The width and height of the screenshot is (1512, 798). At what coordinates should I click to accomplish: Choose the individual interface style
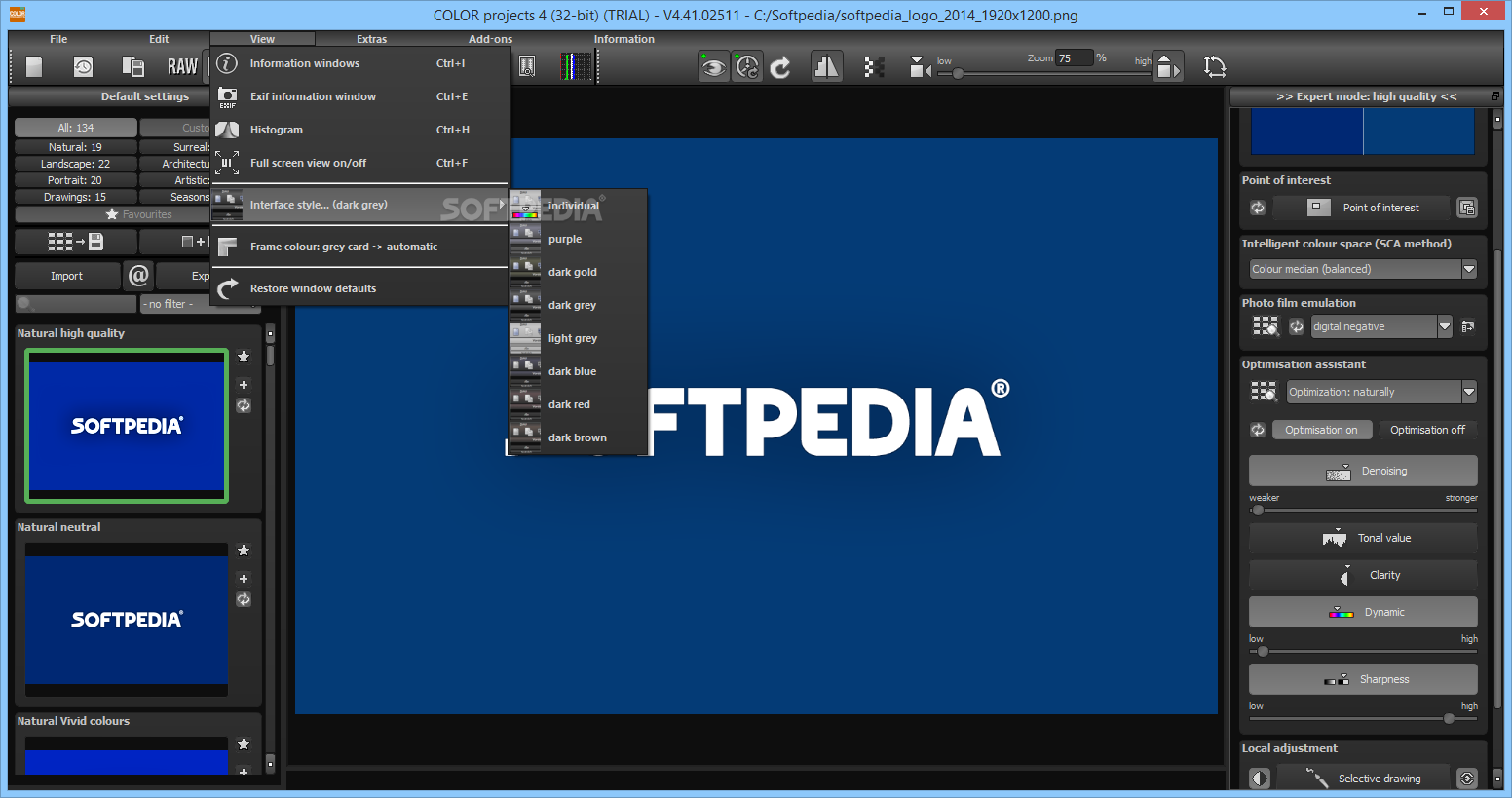click(x=578, y=206)
